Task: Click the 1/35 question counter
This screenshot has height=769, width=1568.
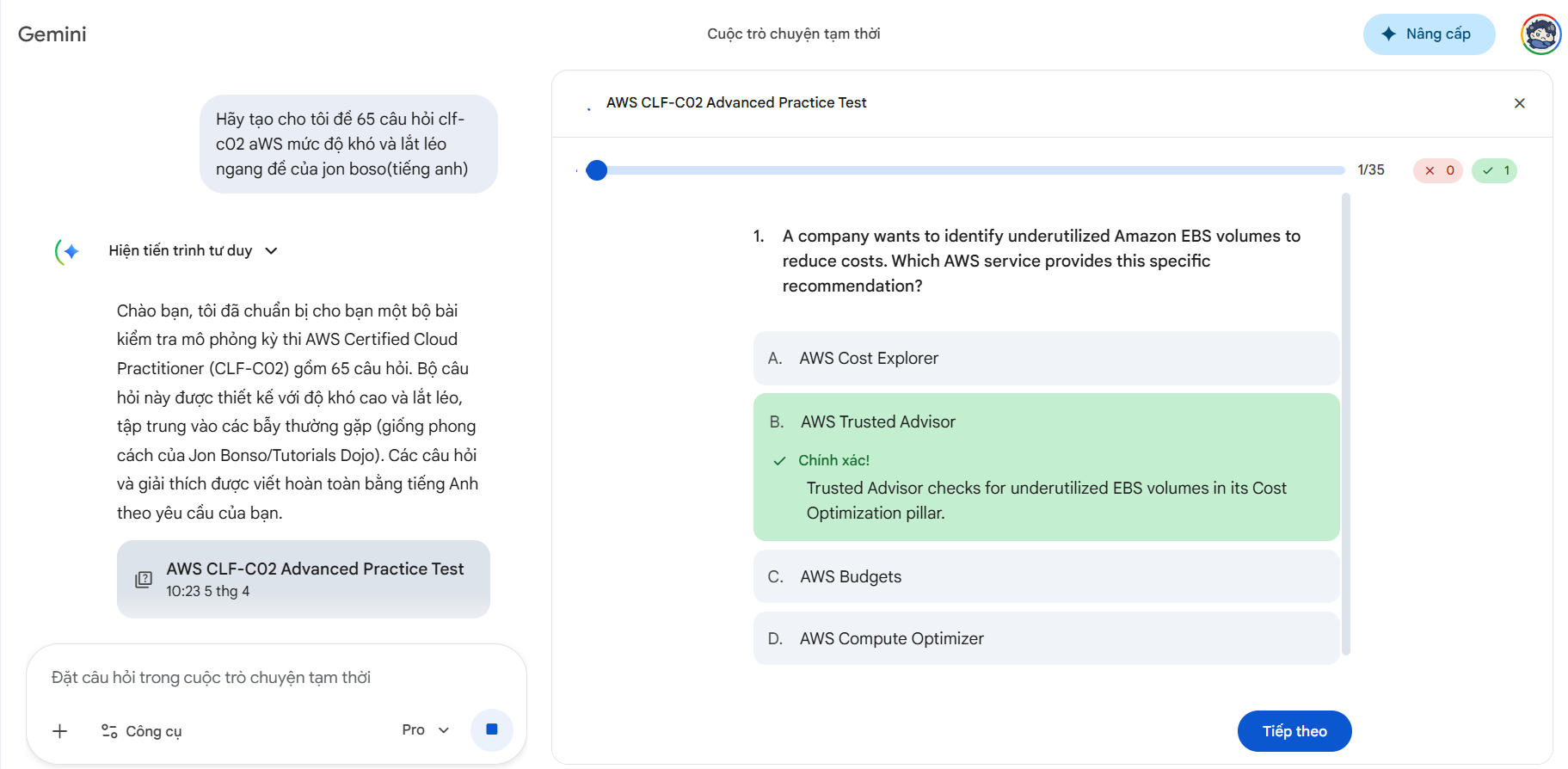Action: click(x=1371, y=170)
